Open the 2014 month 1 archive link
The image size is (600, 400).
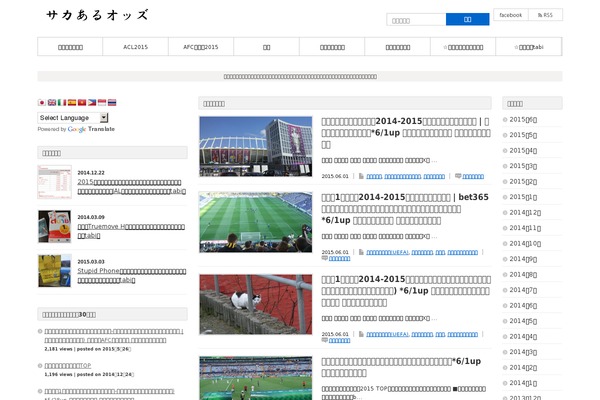tap(523, 383)
